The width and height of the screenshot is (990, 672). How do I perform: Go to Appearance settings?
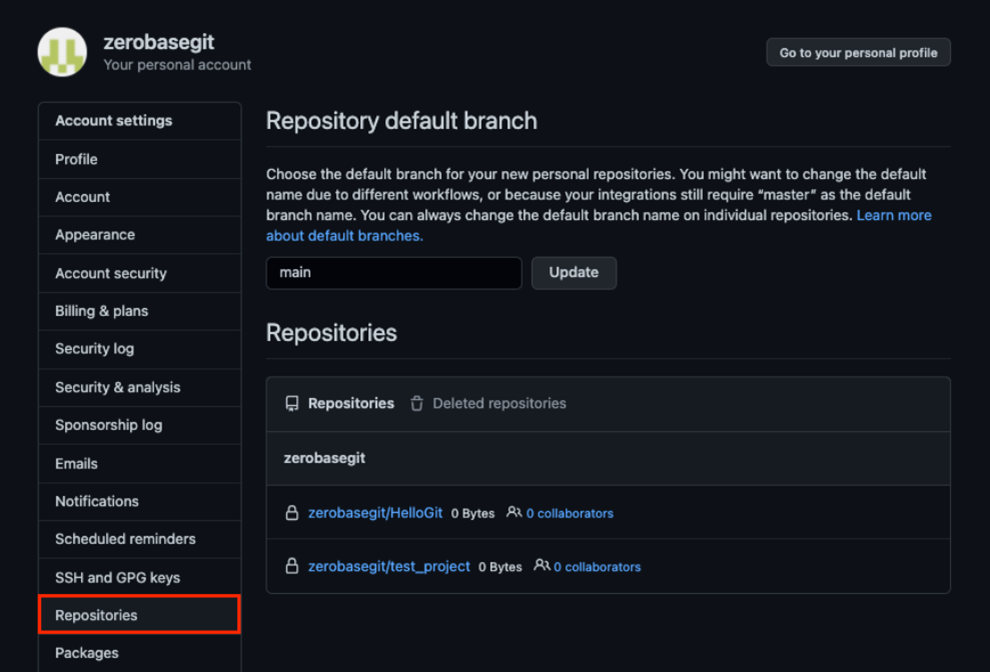[140, 235]
